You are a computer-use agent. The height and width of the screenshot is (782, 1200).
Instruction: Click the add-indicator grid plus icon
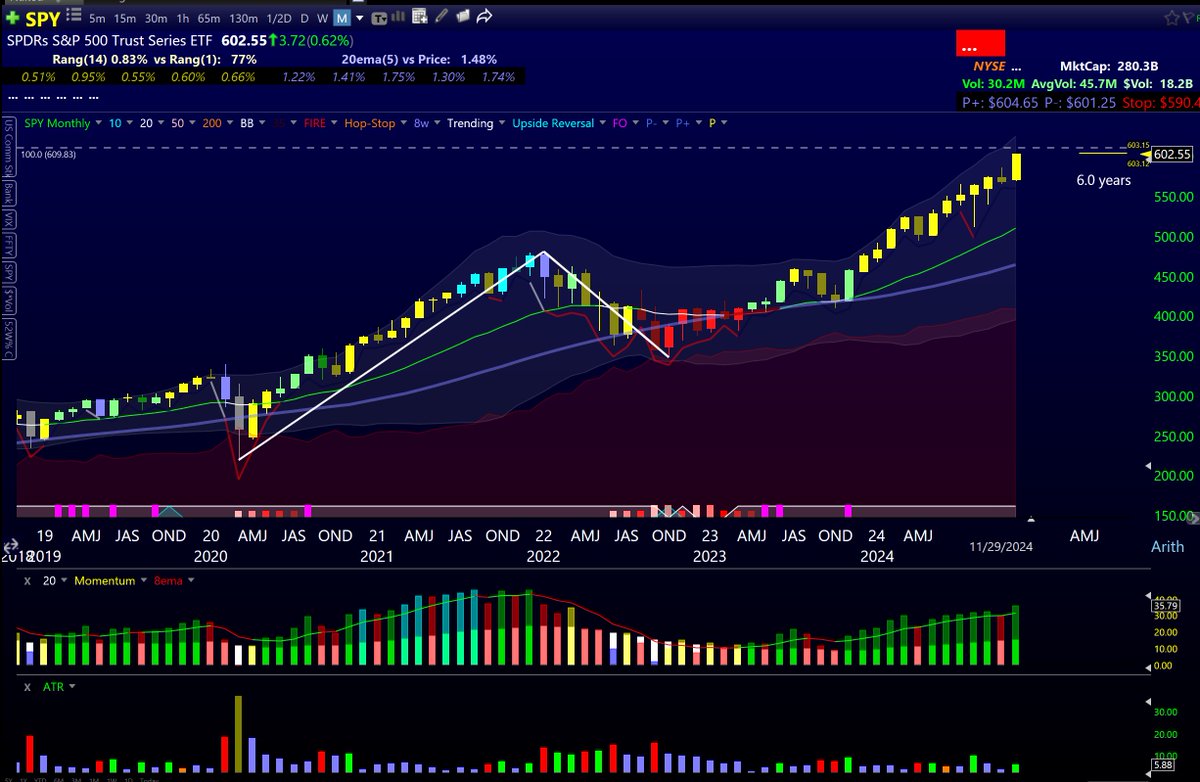point(419,17)
